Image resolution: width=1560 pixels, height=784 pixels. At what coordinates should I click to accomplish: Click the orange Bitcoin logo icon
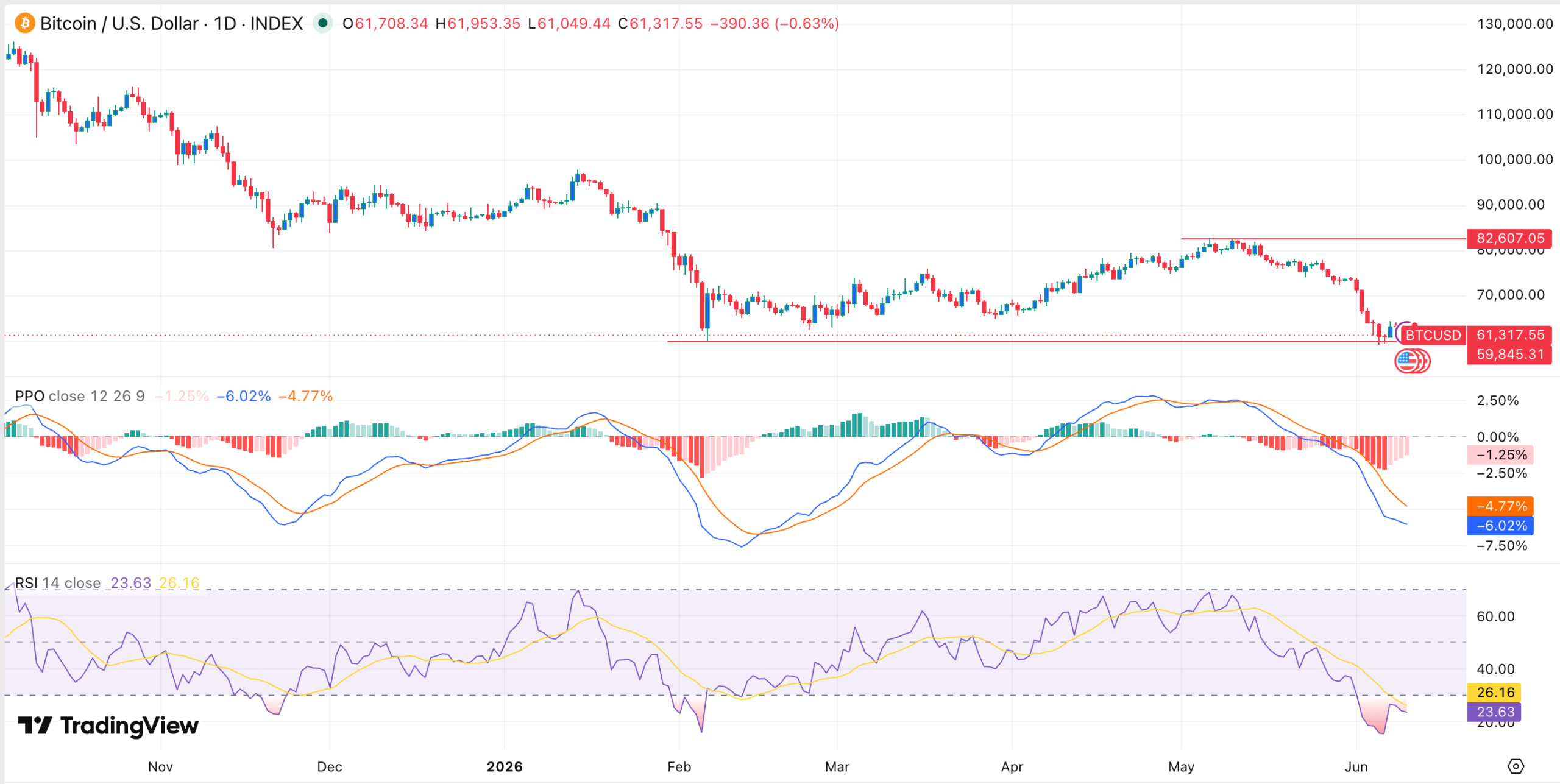24,24
